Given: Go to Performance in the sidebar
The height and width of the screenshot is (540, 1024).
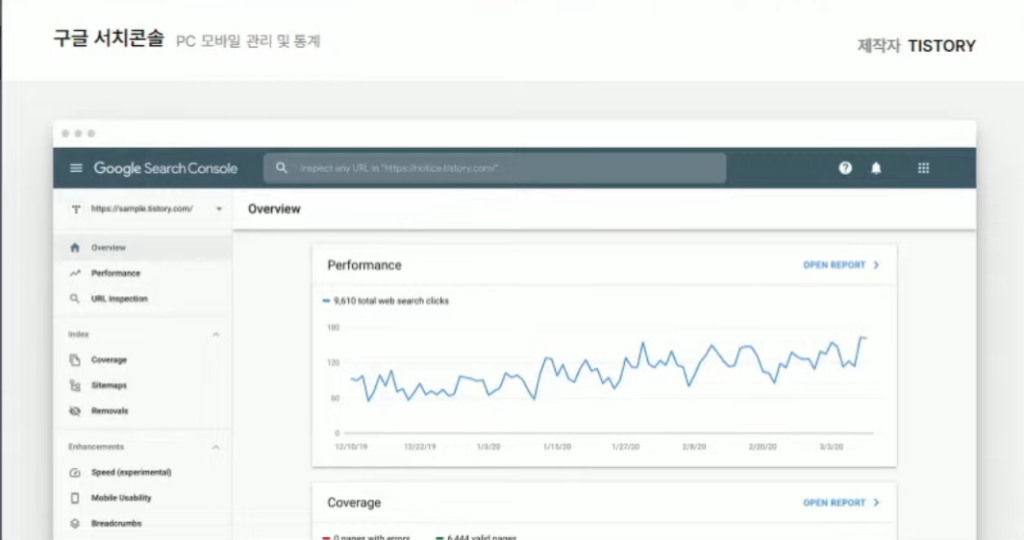Looking at the screenshot, I should [115, 273].
